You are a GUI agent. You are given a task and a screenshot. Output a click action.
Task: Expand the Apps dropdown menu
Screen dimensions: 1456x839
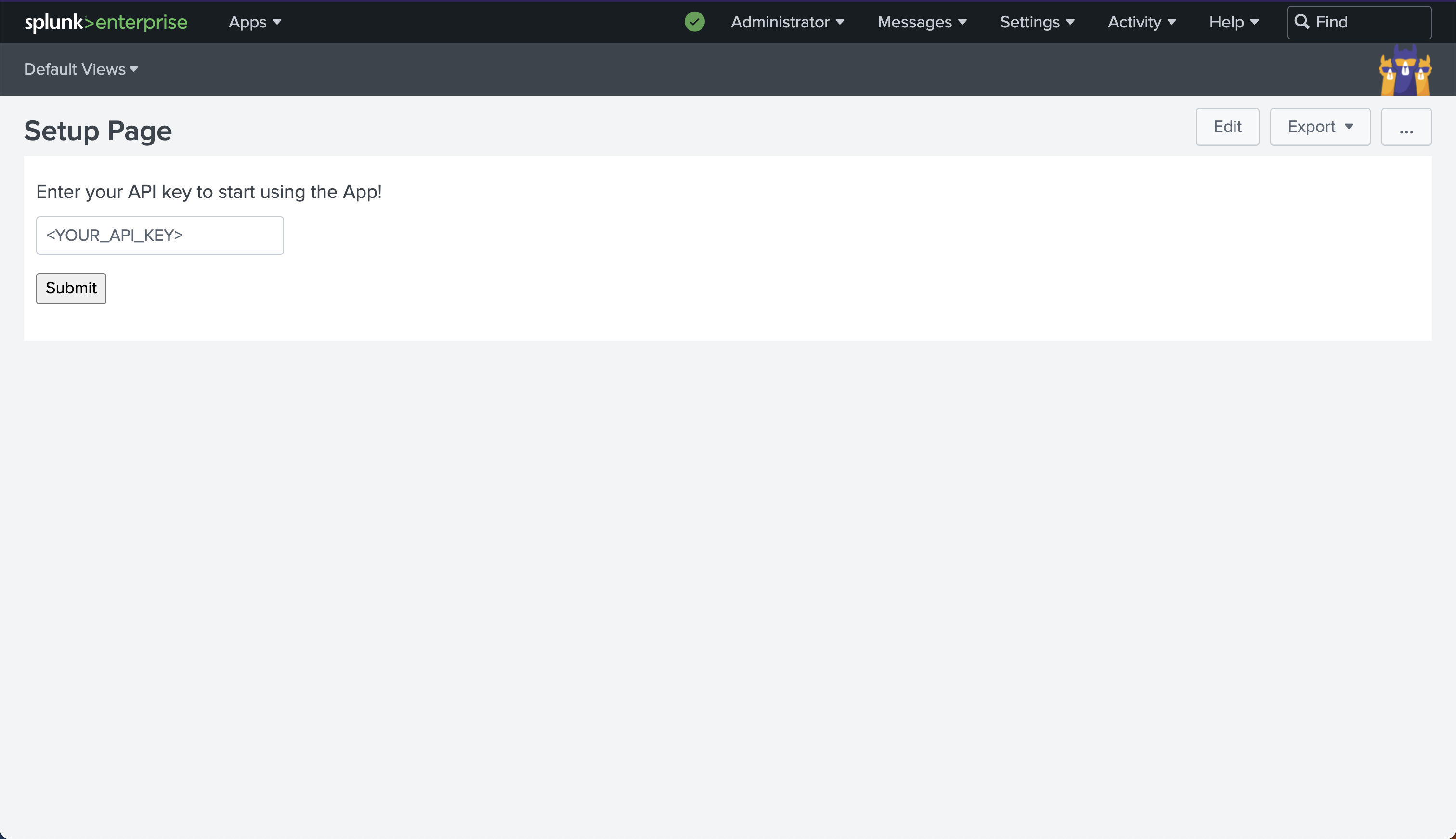(255, 22)
